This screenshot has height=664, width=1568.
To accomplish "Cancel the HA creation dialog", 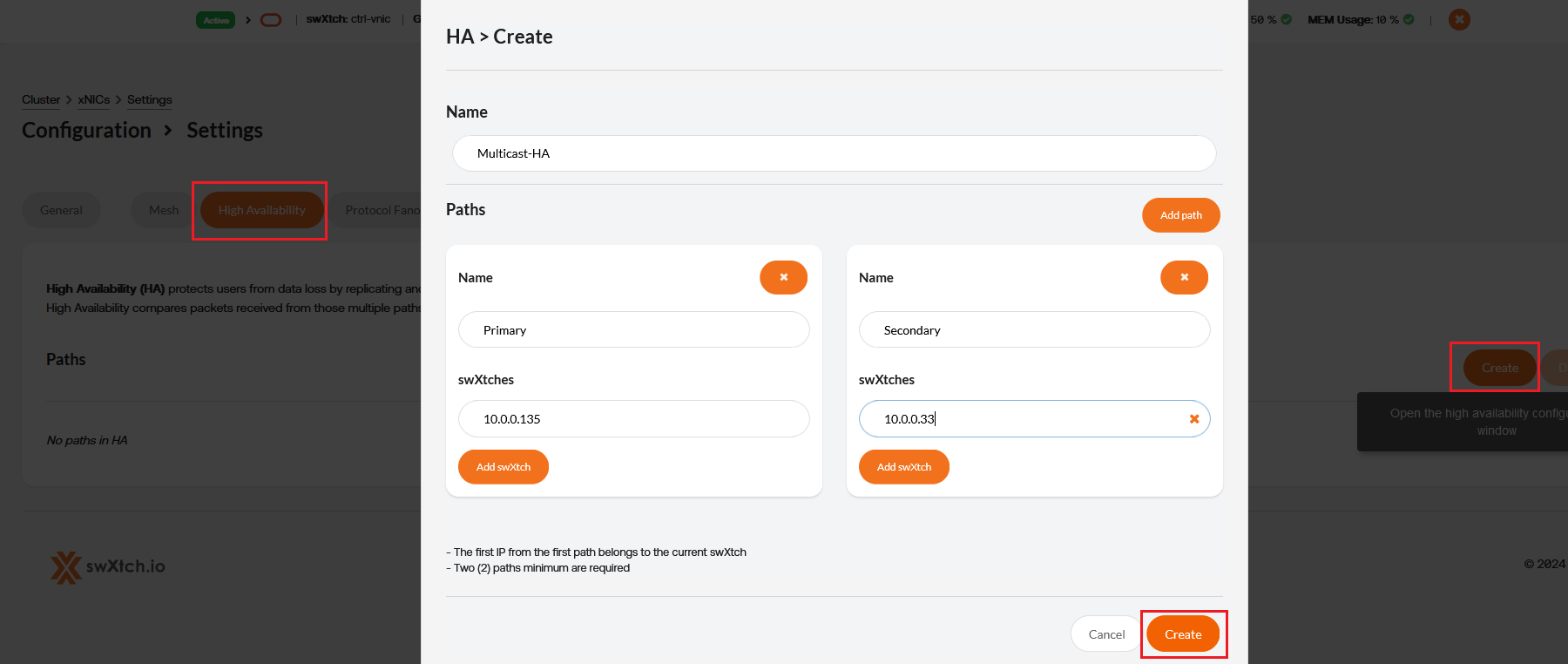I will (x=1105, y=634).
